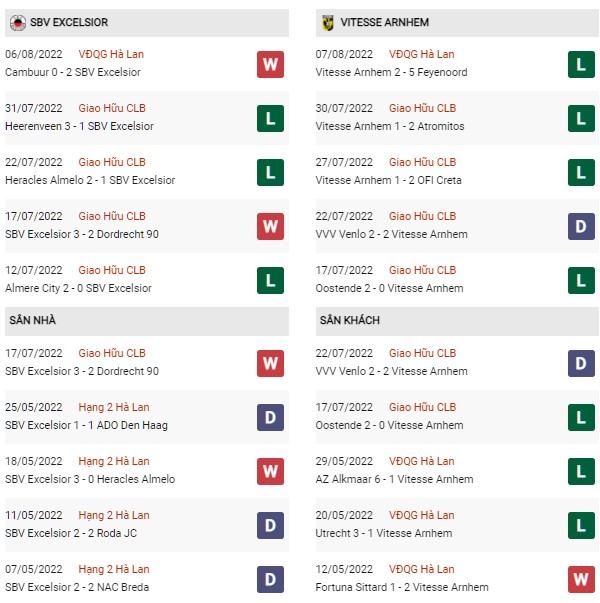Open VĐQG Hà Lan link dated 06/08/2022
The image size is (600, 603).
tap(111, 54)
